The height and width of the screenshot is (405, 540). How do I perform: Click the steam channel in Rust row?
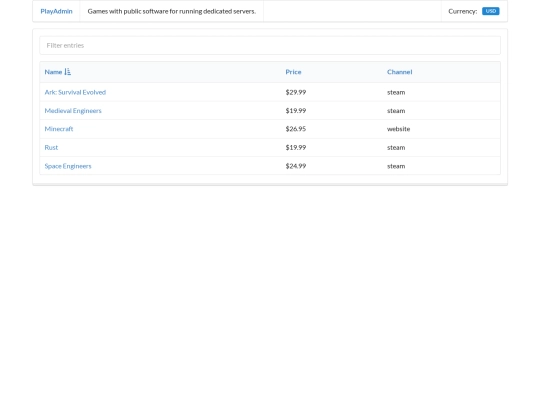point(396,147)
